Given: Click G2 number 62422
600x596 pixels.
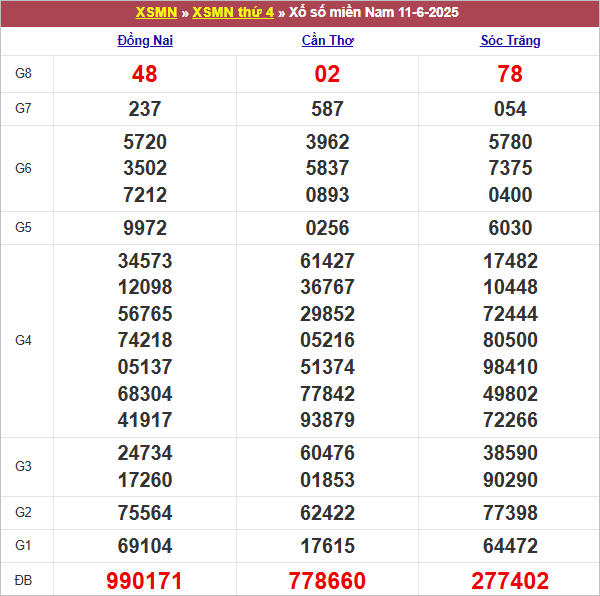Looking at the screenshot, I should pos(327,513).
